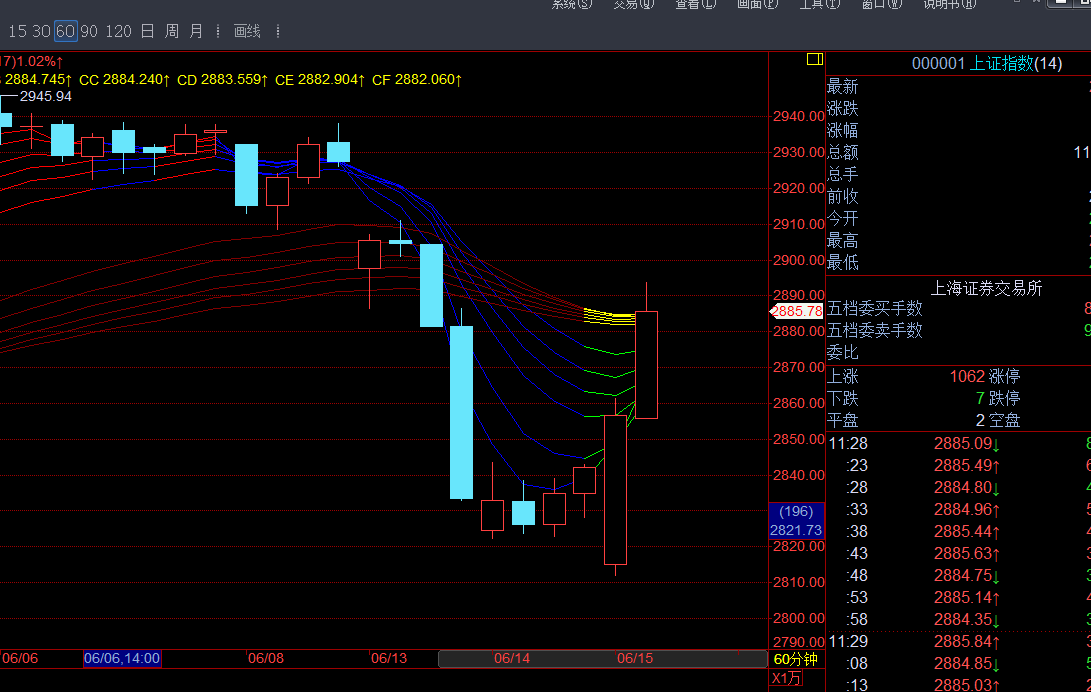Click the 2821.73 crosshair price label
1091x692 pixels.
[796, 530]
